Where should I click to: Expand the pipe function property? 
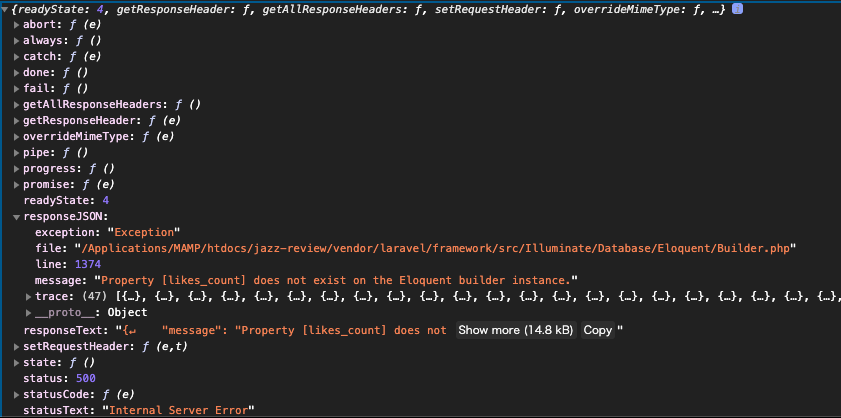[17, 153]
